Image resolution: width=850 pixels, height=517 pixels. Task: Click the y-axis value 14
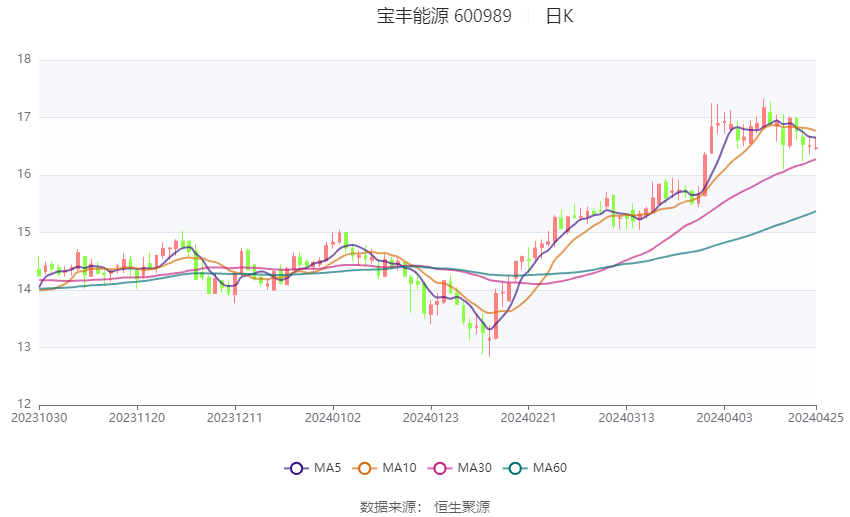click(24, 289)
